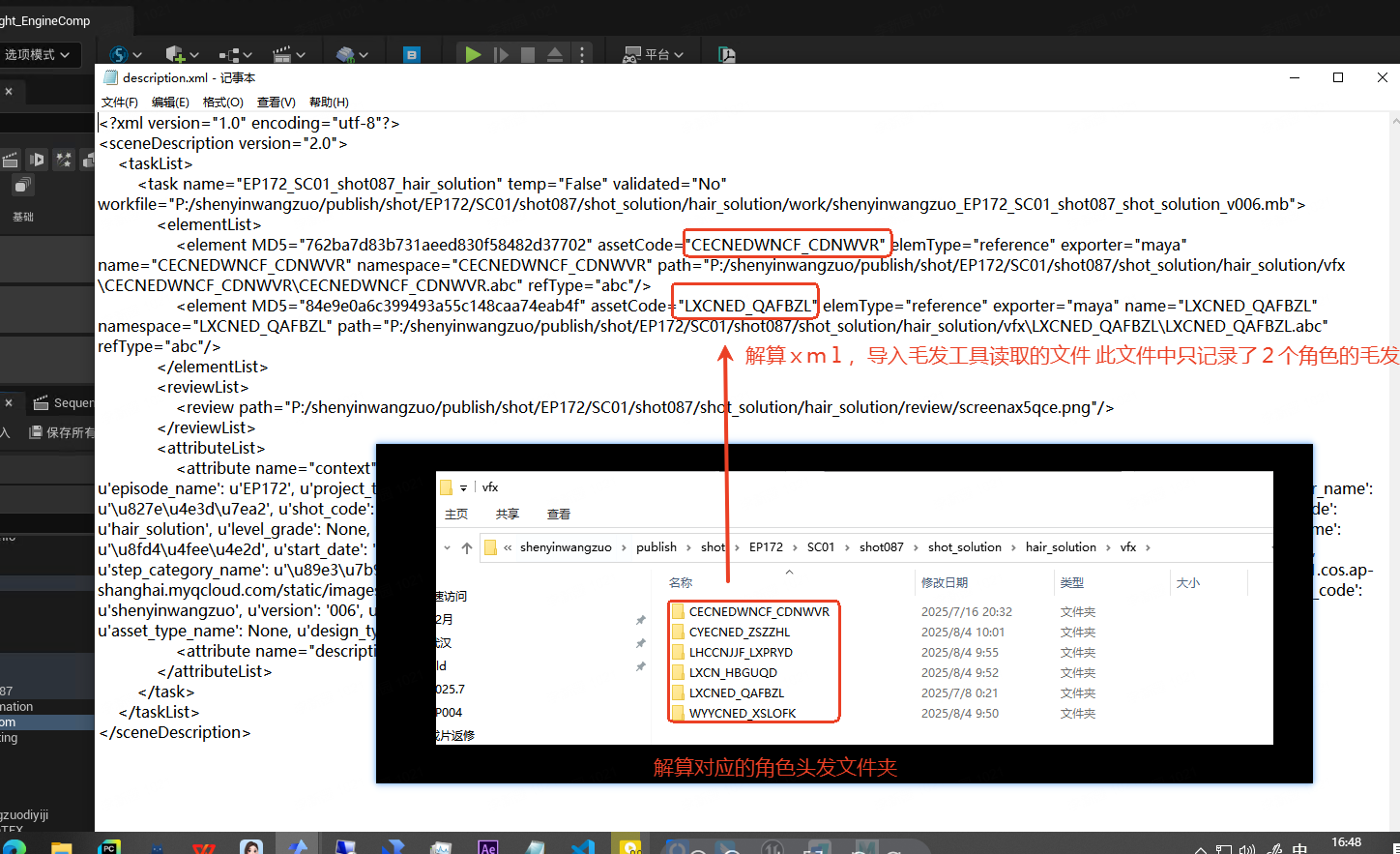Image resolution: width=1400 pixels, height=854 pixels.
Task: Expand the 选项模式 mode dropdown
Action: click(39, 55)
